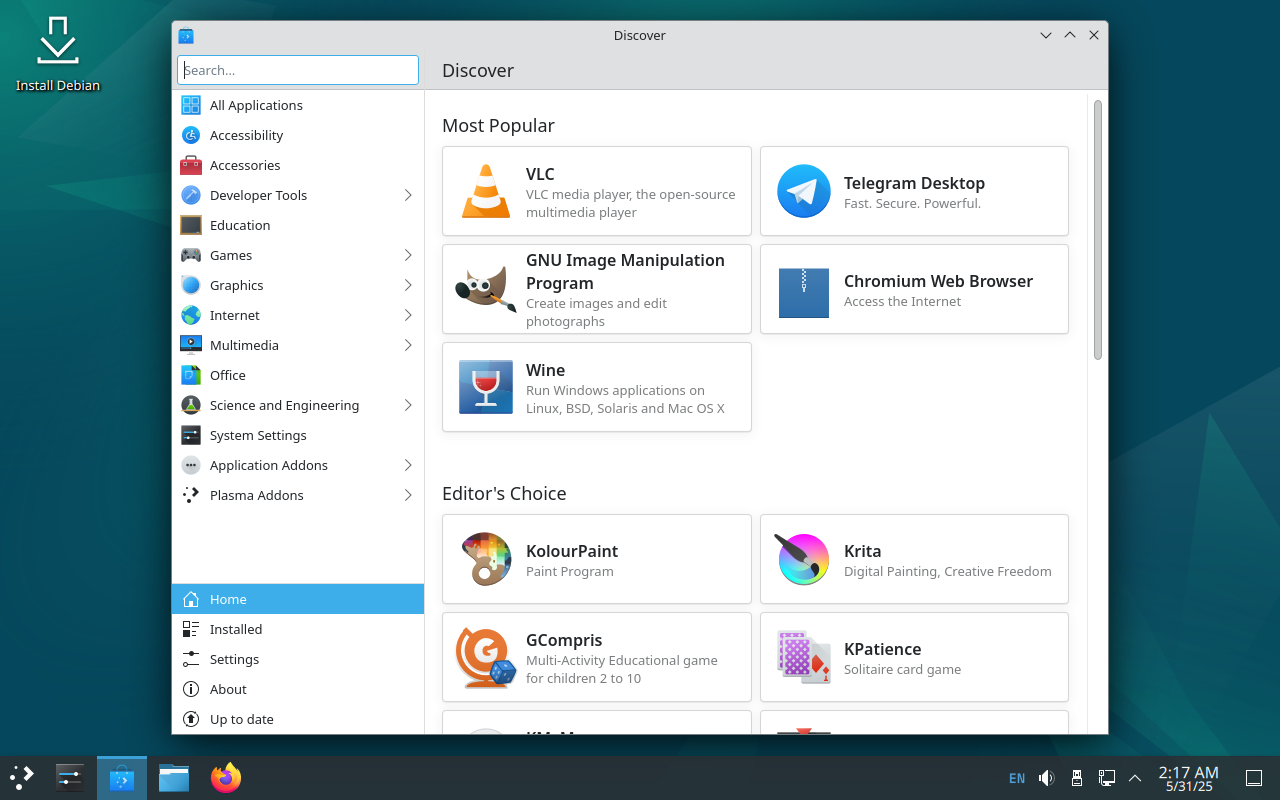Open the Krita application card
The width and height of the screenshot is (1280, 800).
pos(914,559)
